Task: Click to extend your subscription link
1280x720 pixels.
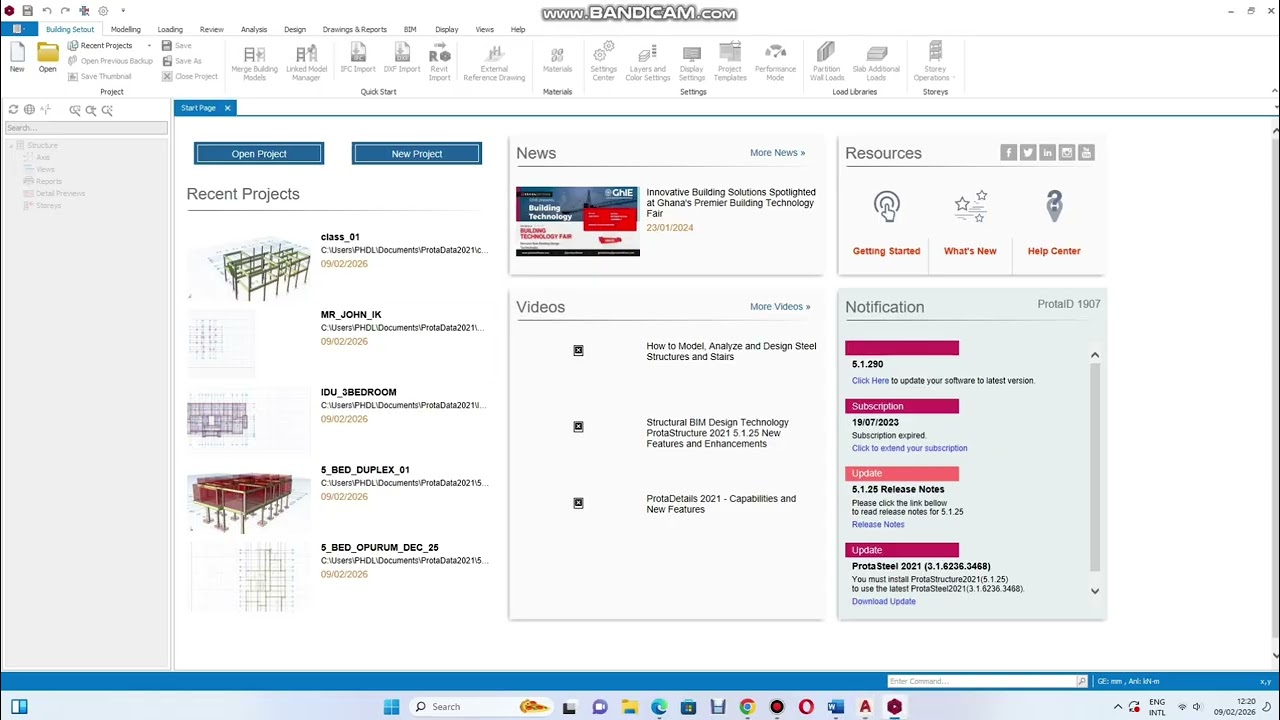Action: click(910, 449)
